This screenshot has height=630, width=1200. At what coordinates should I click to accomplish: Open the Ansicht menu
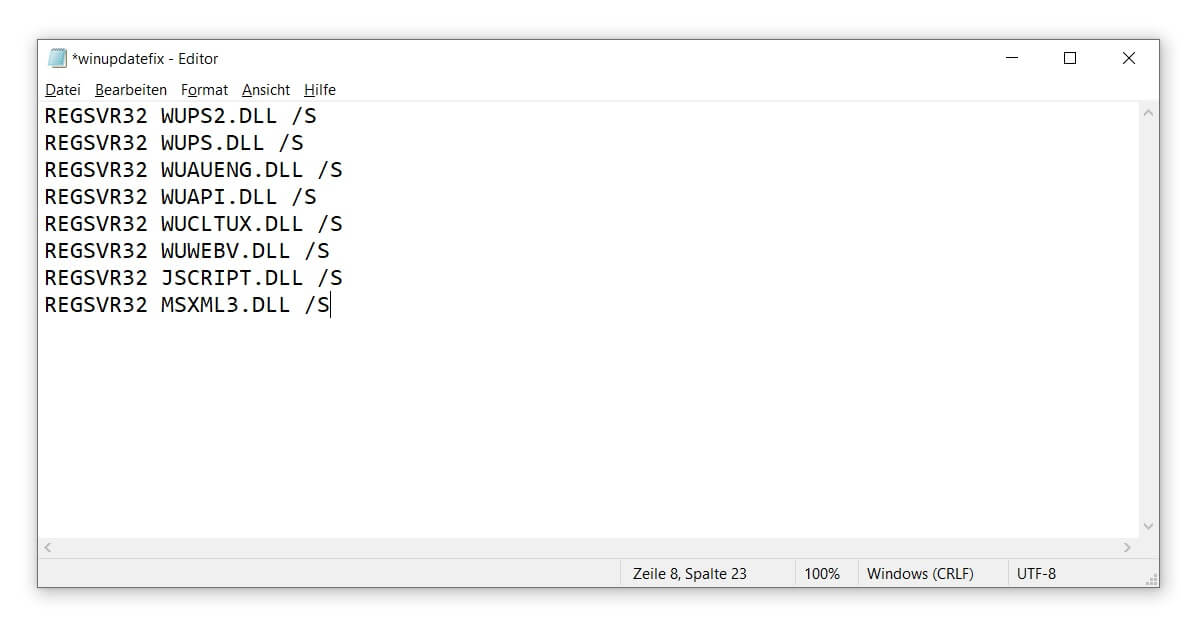point(266,90)
